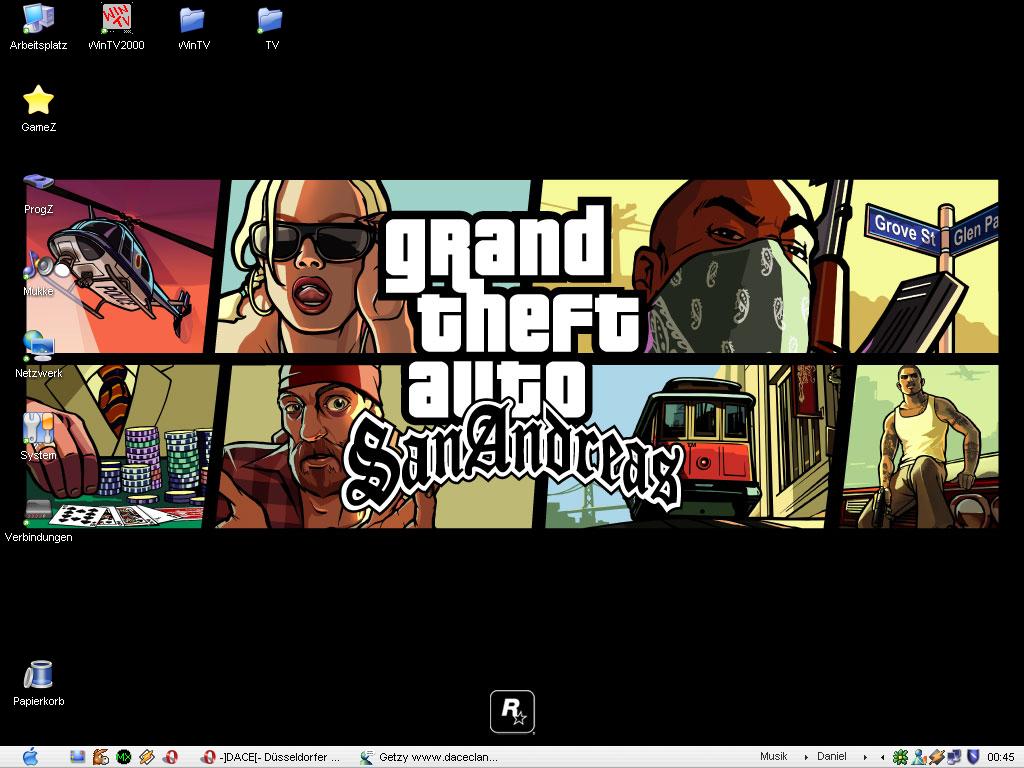Open the System tools desktop icon
This screenshot has height=768, width=1024.
(38, 437)
